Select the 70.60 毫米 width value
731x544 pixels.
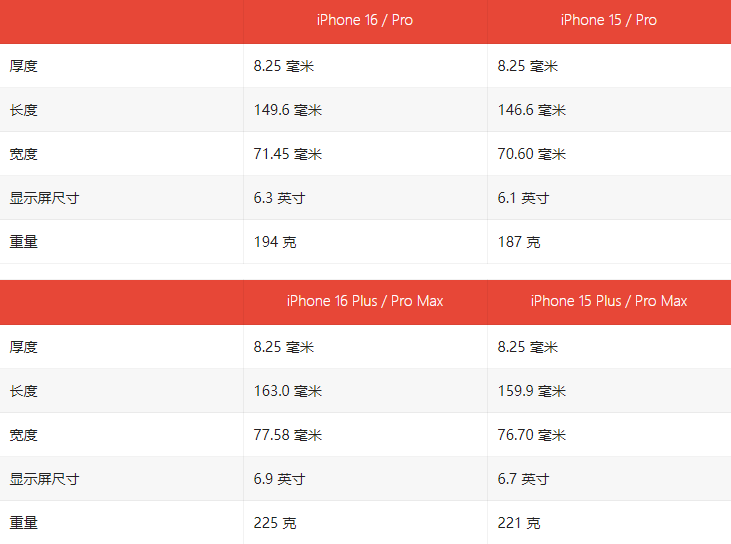[531, 154]
